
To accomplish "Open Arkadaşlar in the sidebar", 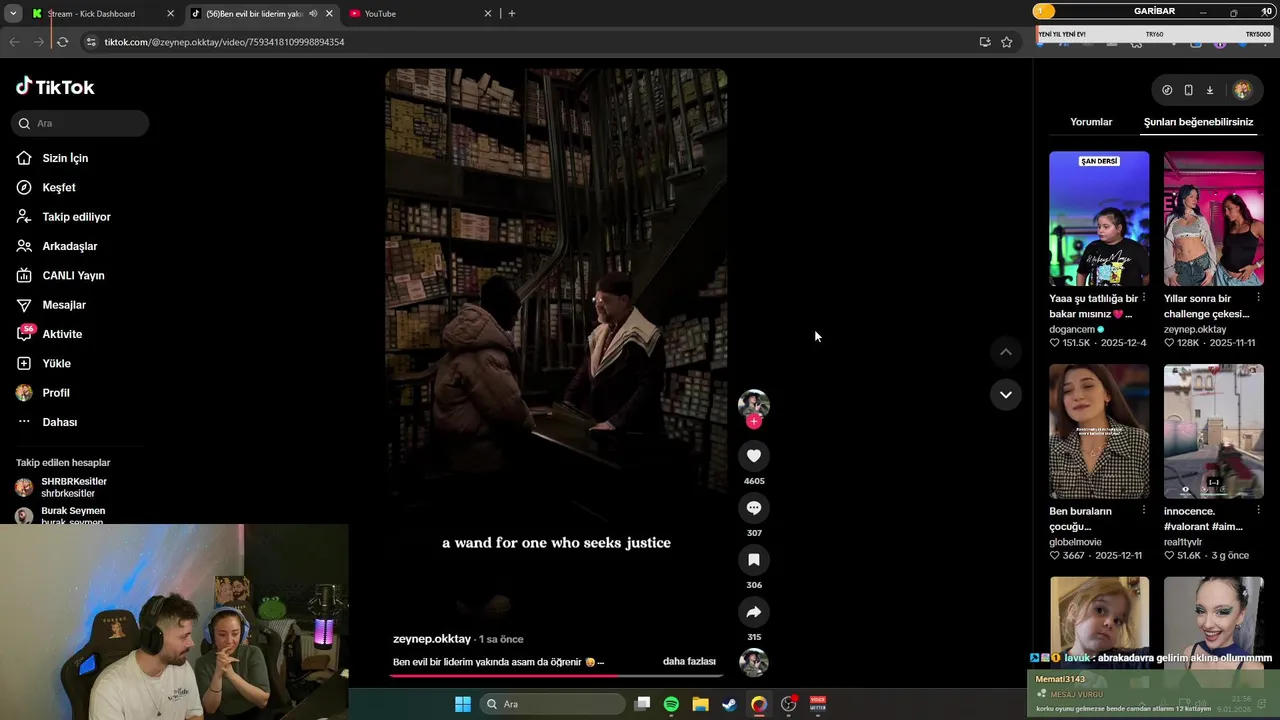I will tap(69, 246).
